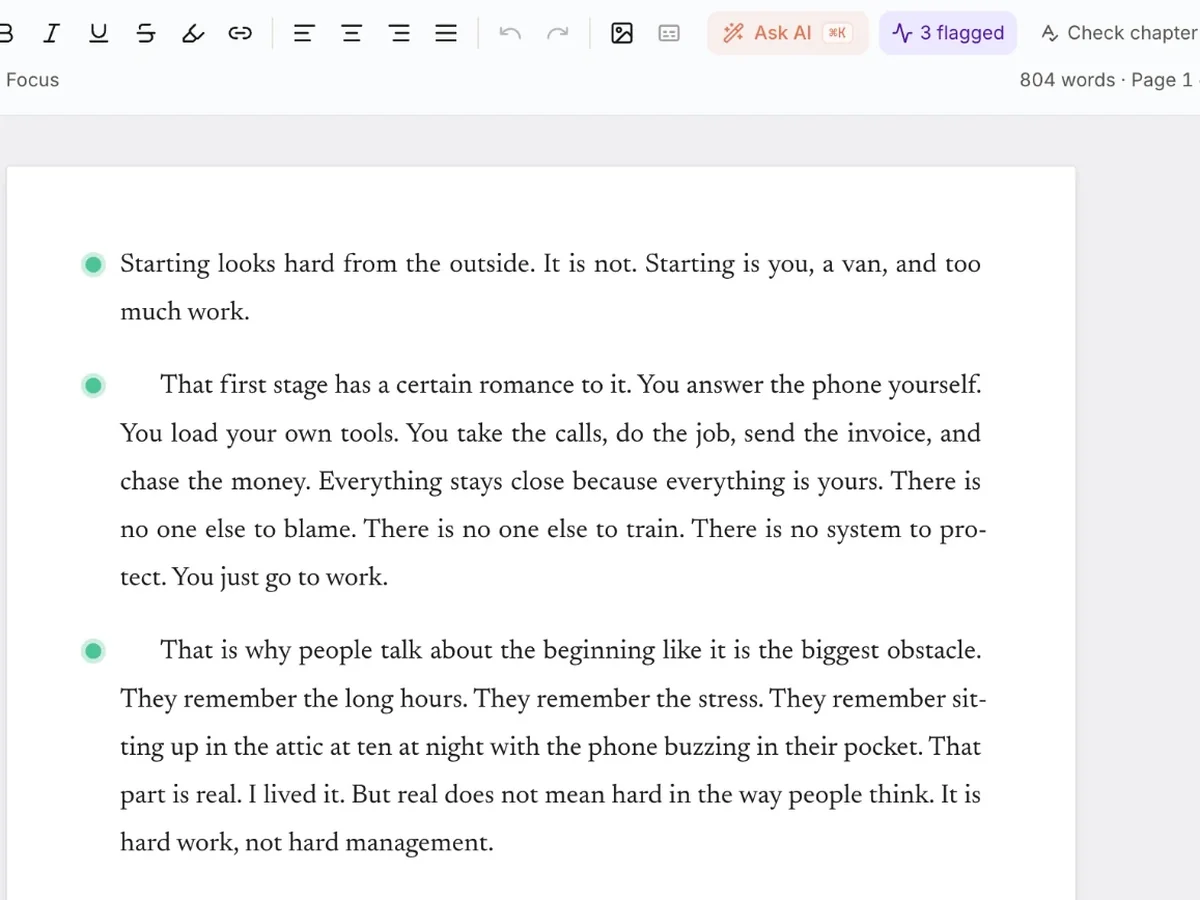
Task: Click the words 'hard work, not hard management.'
Action: click(307, 843)
